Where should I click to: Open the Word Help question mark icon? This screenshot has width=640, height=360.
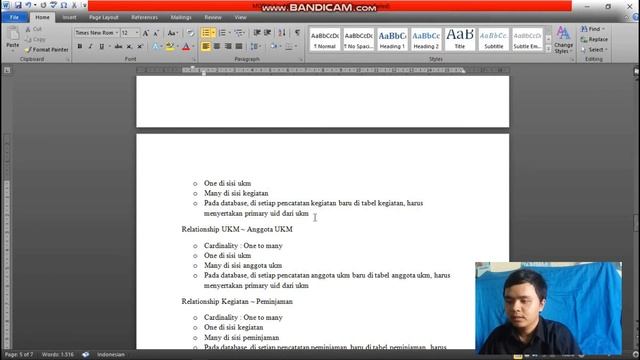636,17
